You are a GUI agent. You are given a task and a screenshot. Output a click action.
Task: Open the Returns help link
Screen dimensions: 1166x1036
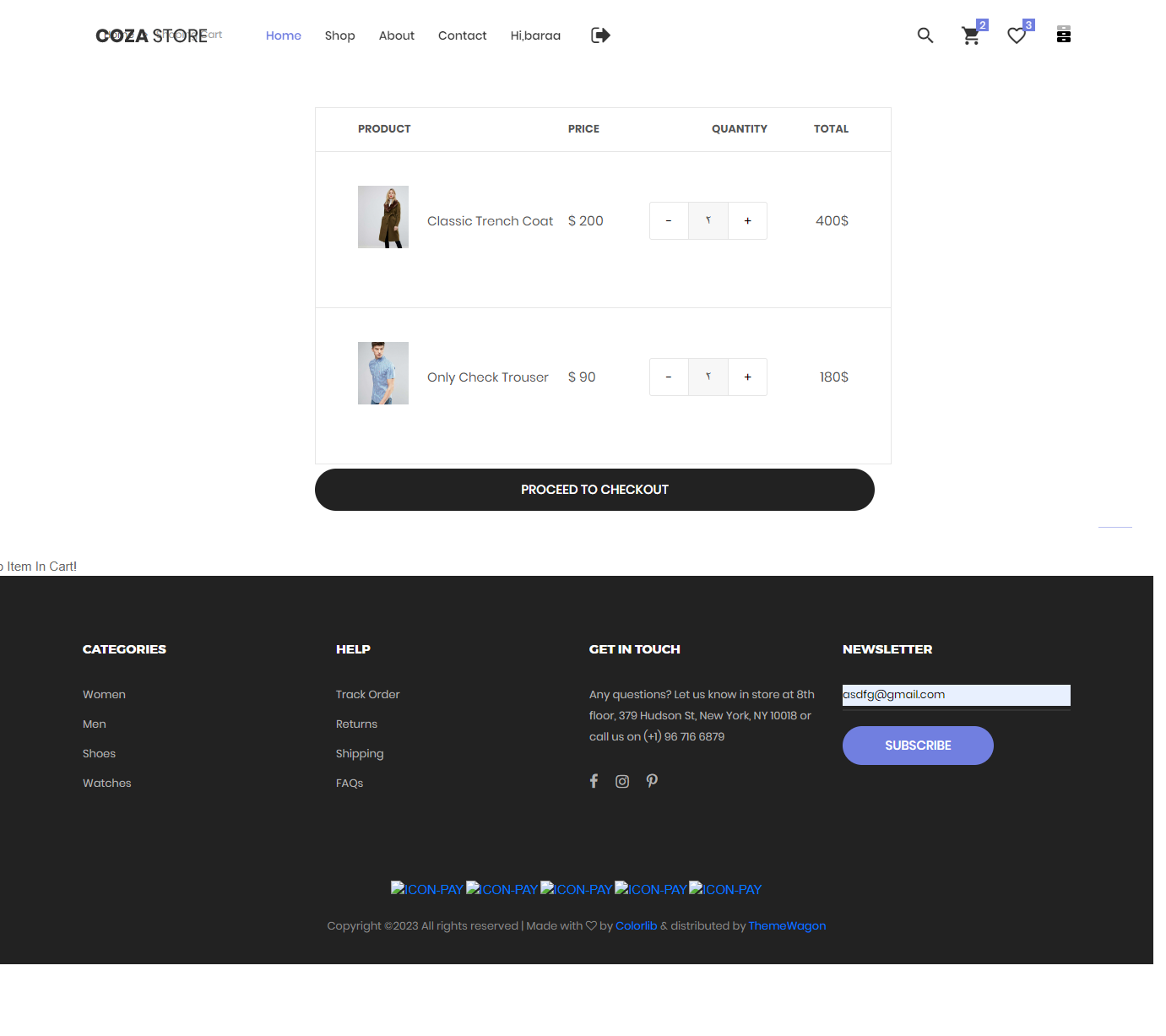(356, 724)
